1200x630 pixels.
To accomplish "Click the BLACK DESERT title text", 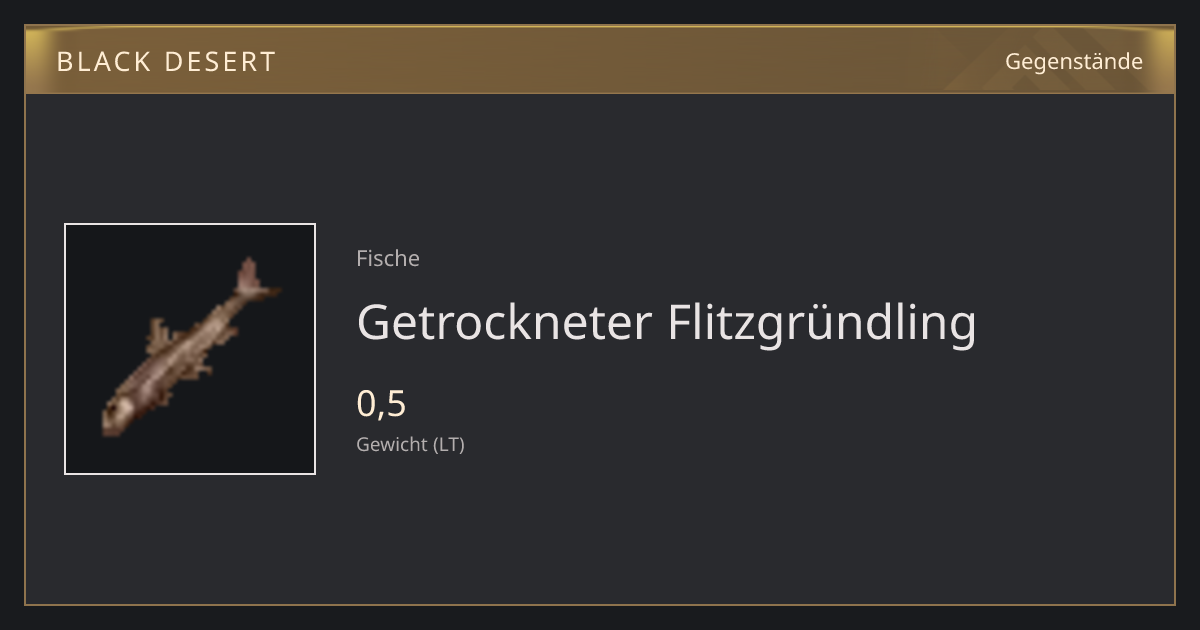I will [x=166, y=62].
